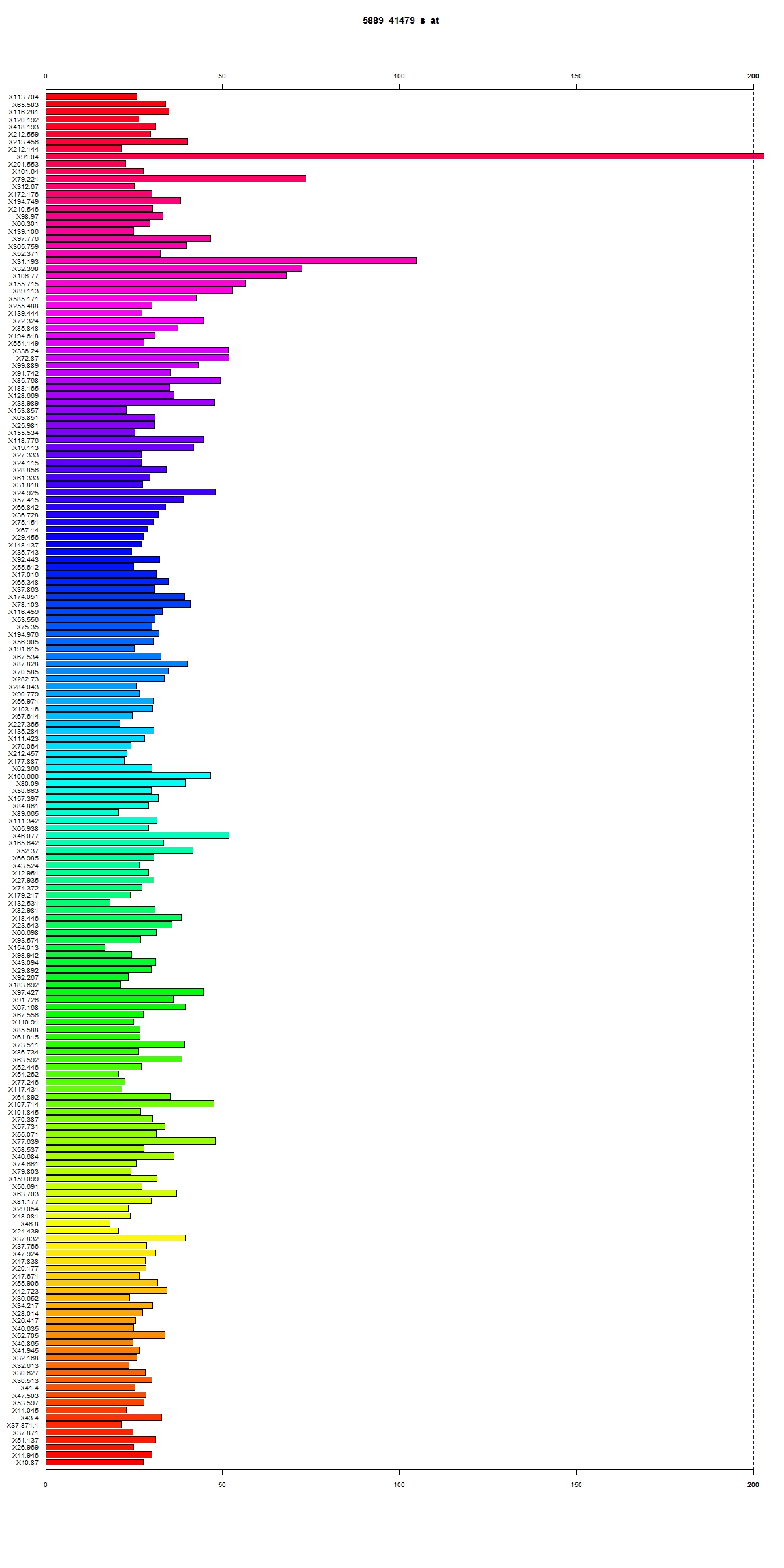Click the X191.615 label

click(x=24, y=649)
